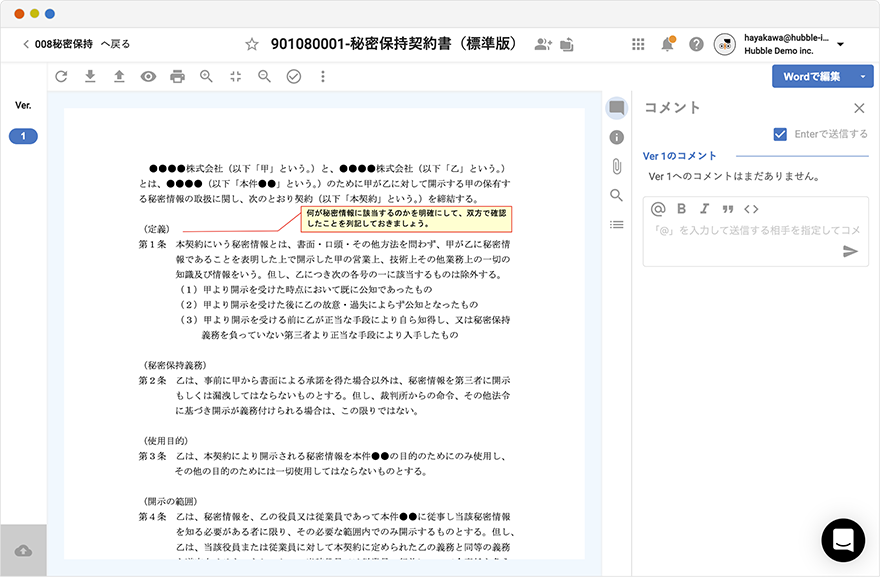Send the comment with paper plane icon
This screenshot has width=880, height=577.
click(850, 251)
